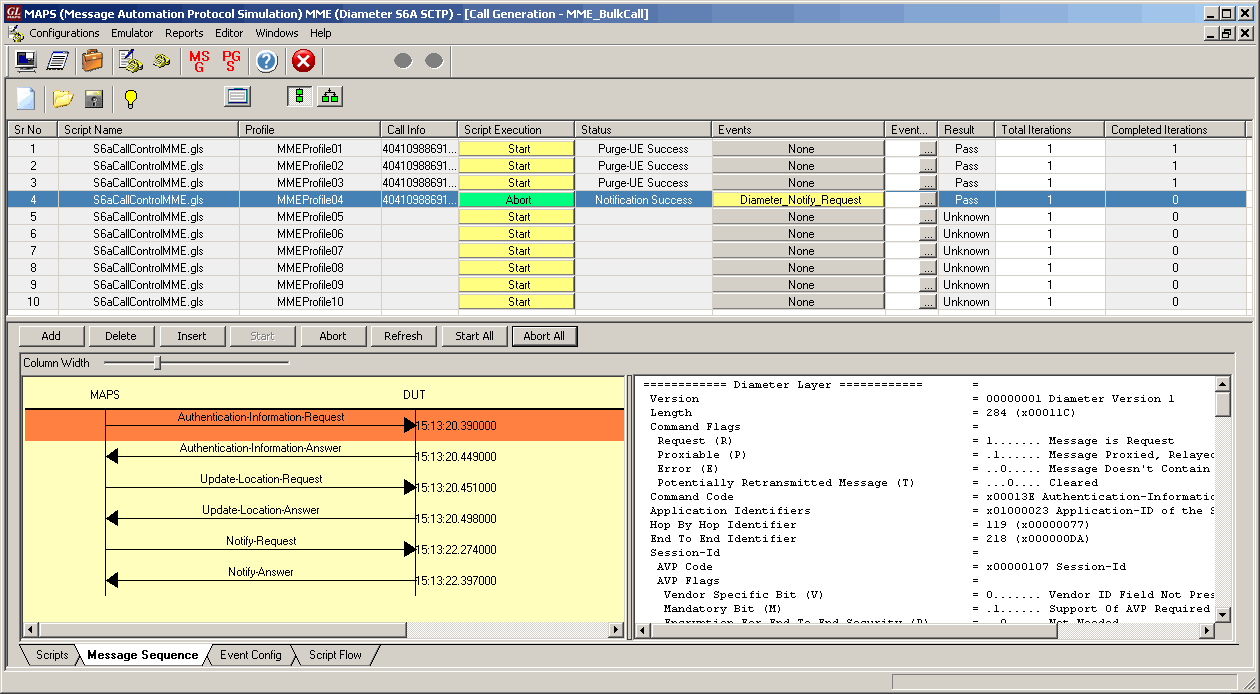This screenshot has width=1260, height=694.
Task: Click the Delete button
Action: point(121,336)
